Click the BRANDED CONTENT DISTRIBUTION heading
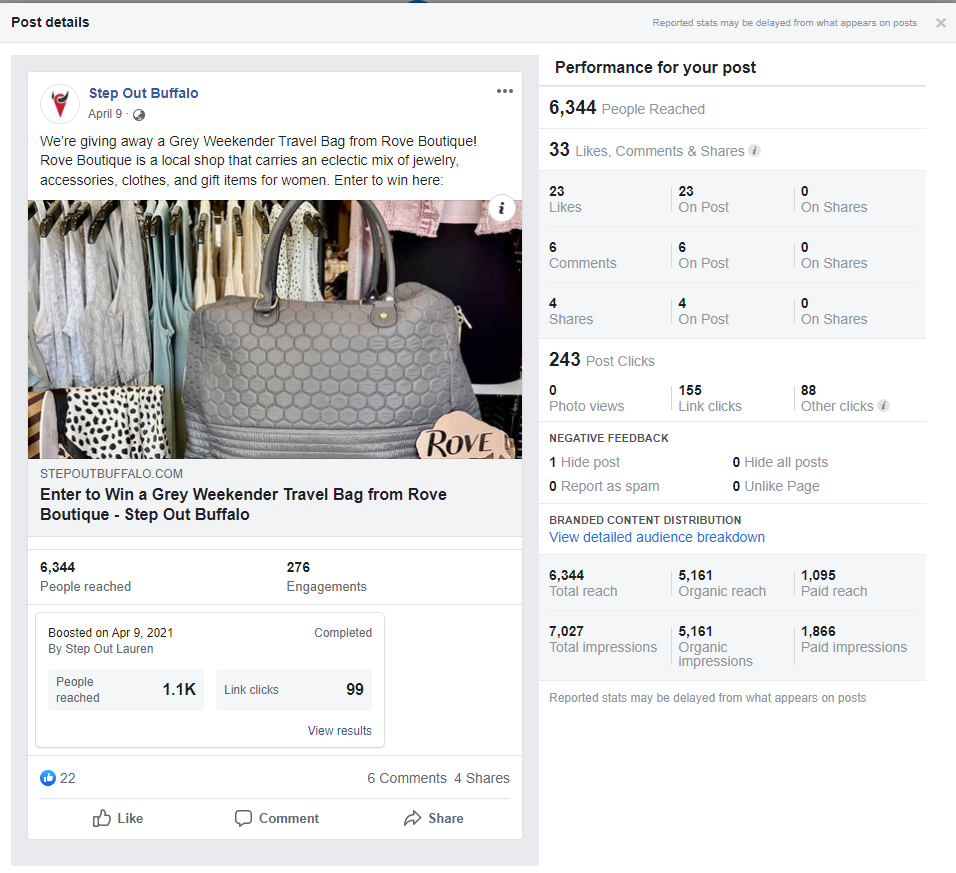Image resolution: width=956 pixels, height=873 pixels. (645, 520)
